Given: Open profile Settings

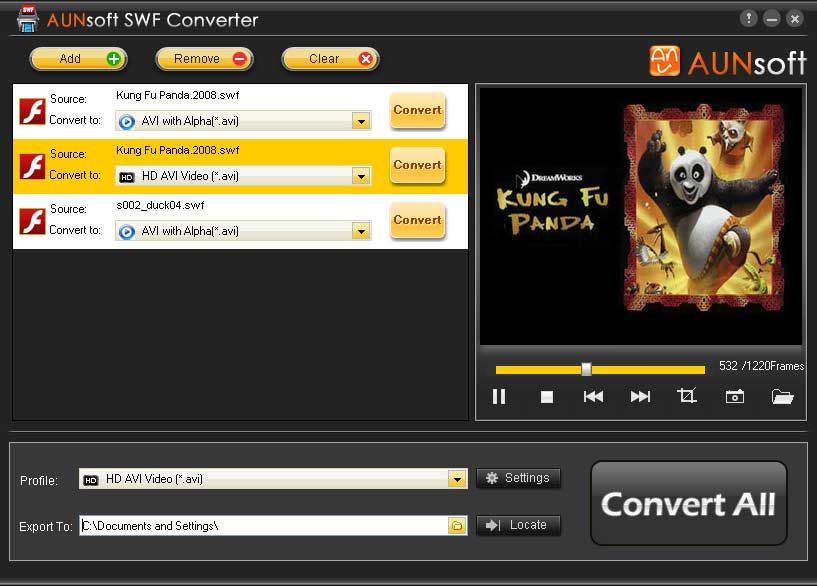Looking at the screenshot, I should (x=518, y=478).
